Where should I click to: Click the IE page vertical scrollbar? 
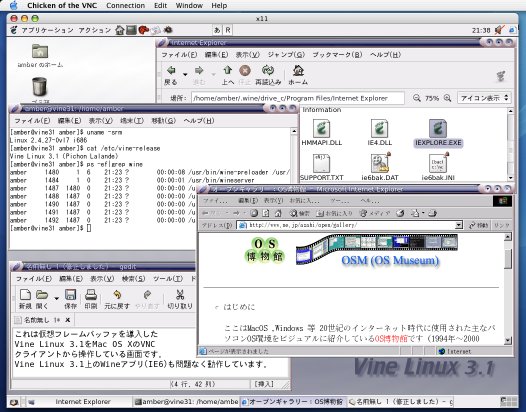pos(508,289)
